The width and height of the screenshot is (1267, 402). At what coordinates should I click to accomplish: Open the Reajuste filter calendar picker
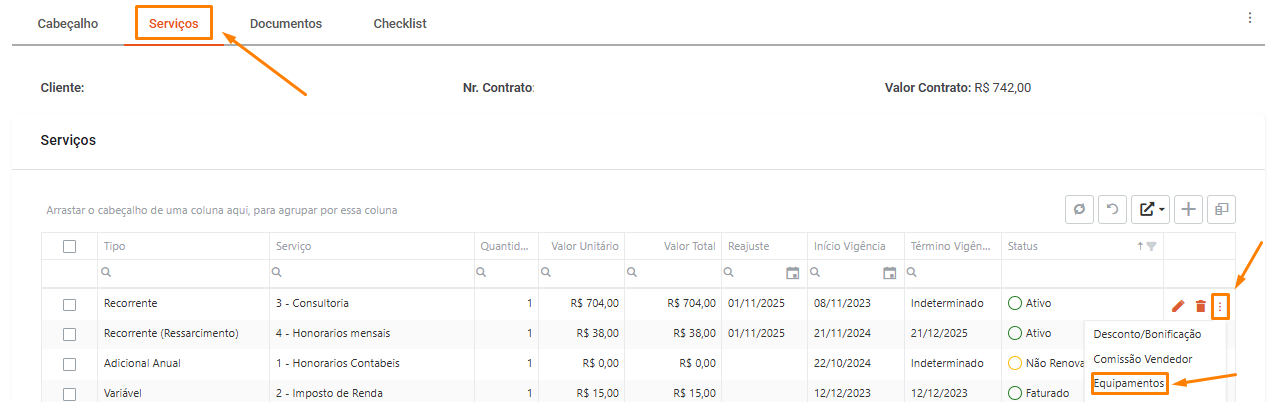pyautogui.click(x=793, y=272)
